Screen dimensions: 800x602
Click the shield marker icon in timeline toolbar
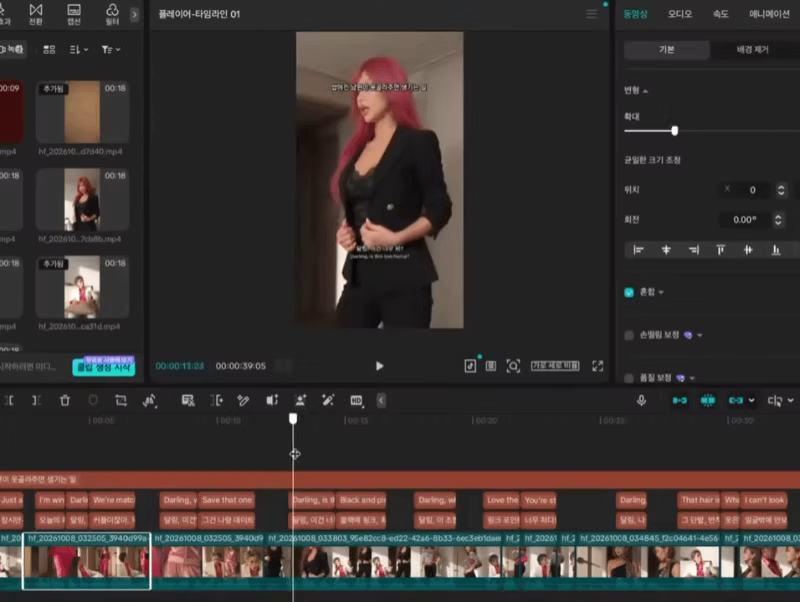93,400
